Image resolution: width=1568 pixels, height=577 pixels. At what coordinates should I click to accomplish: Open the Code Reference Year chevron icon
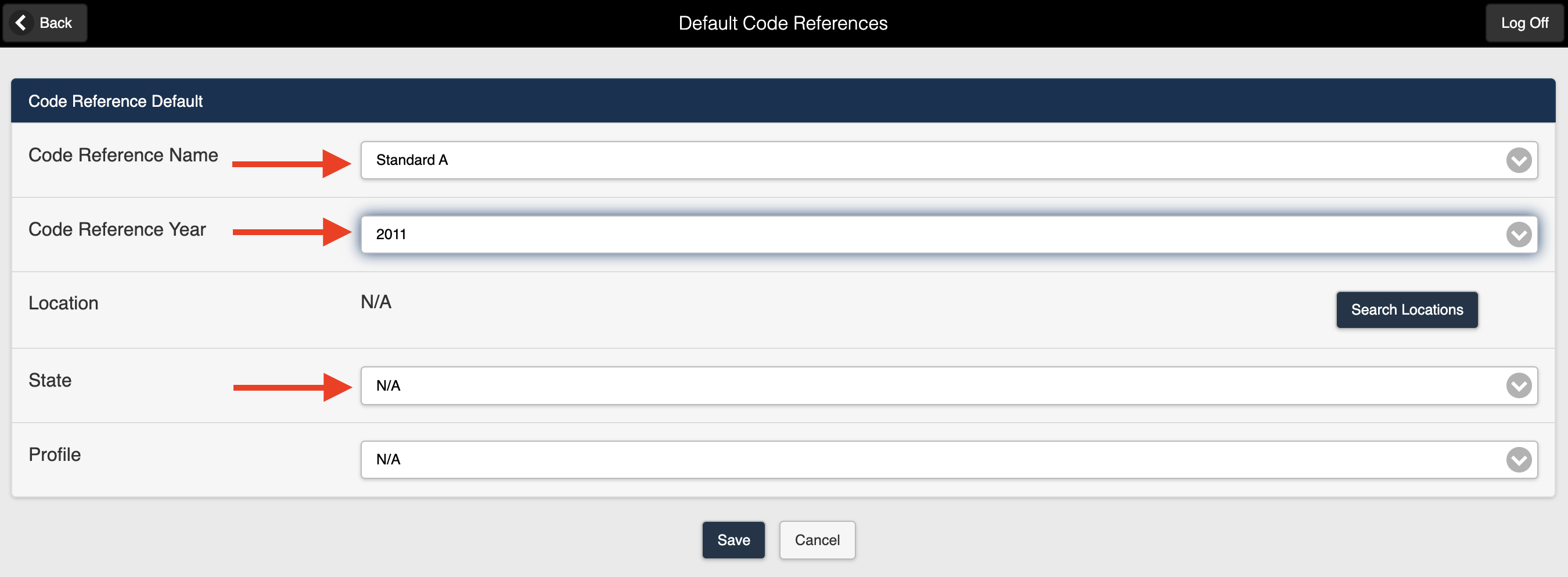pos(1519,234)
